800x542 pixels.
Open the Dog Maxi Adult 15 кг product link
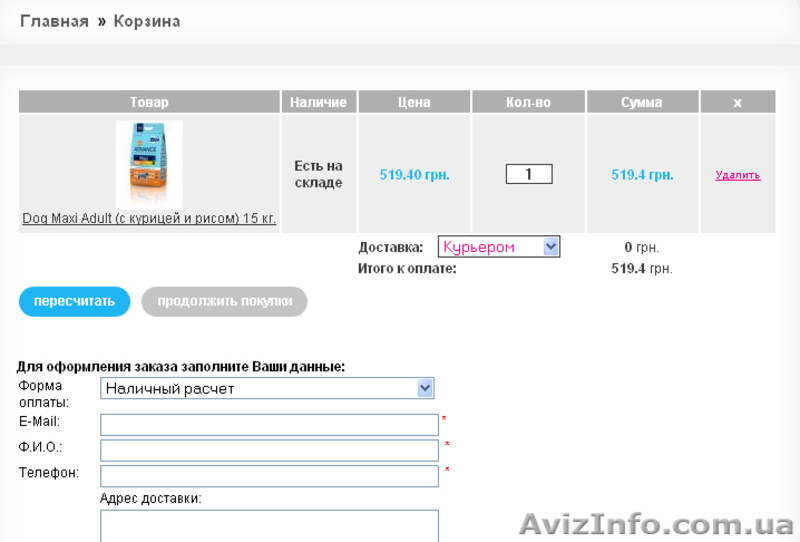(x=149, y=218)
